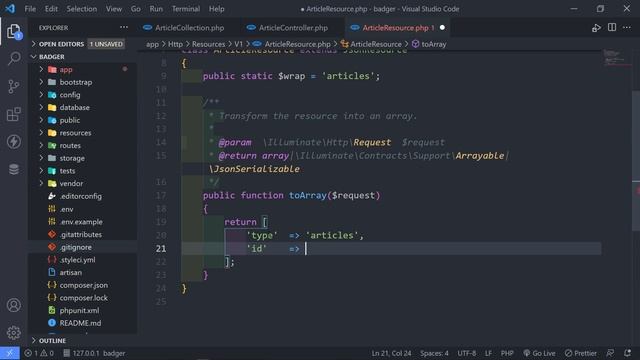Change indentation via Spaces: 4
The width and height of the screenshot is (640, 360).
pos(434,353)
